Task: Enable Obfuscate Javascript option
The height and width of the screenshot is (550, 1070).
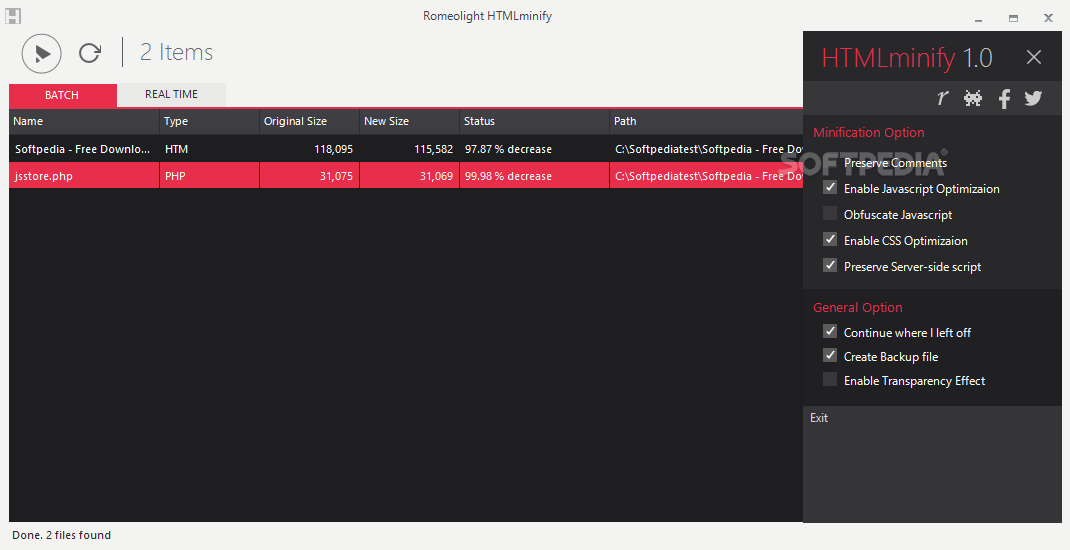Action: [830, 214]
